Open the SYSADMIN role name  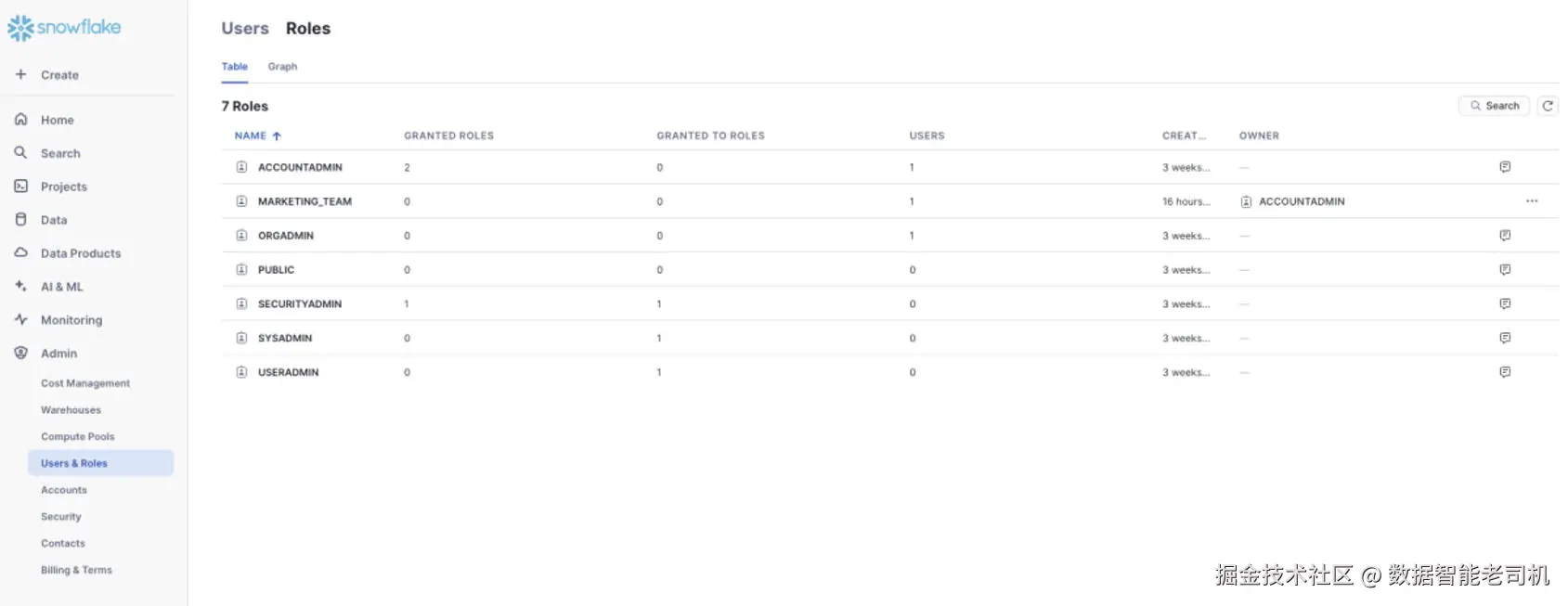tap(285, 338)
